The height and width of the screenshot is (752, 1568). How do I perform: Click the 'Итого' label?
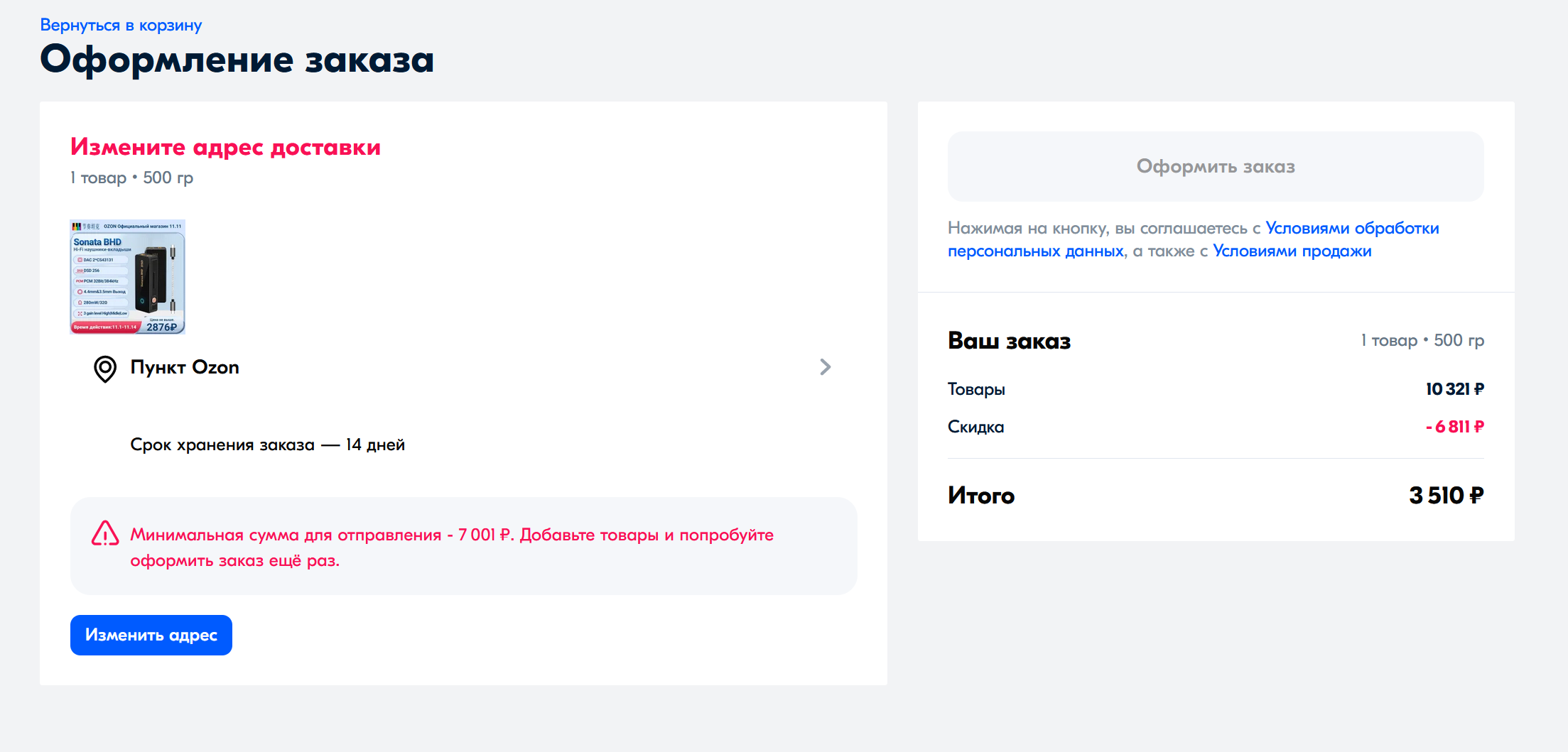tap(981, 496)
